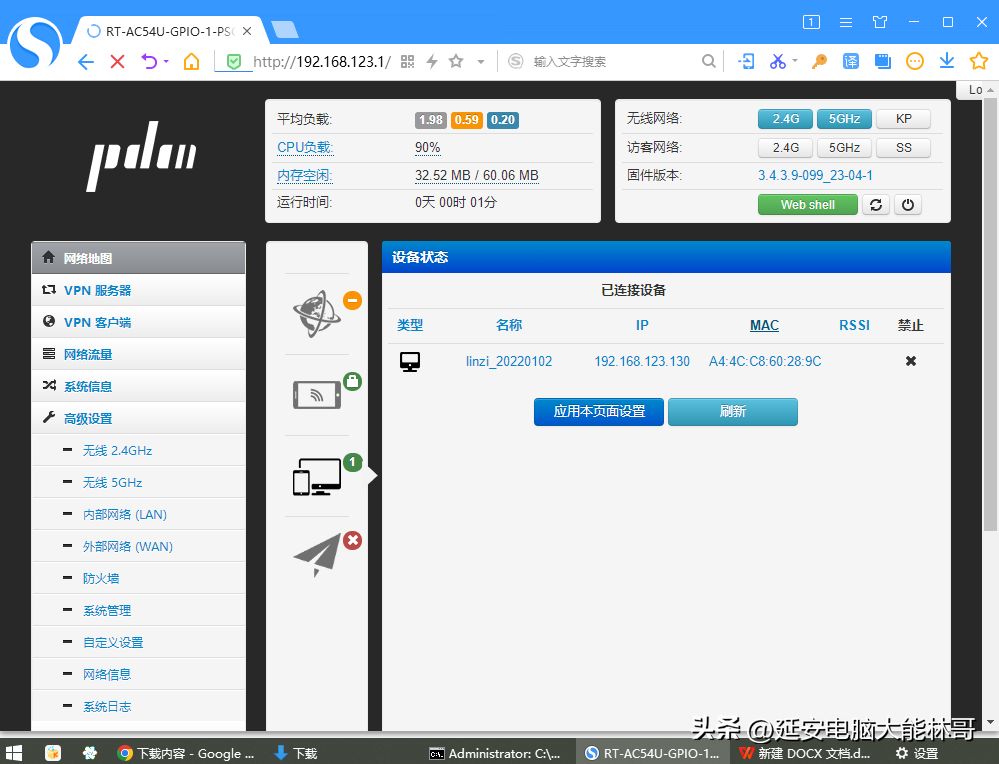Toggle the 5GHz wireless network button
This screenshot has height=764, width=999.
844,119
